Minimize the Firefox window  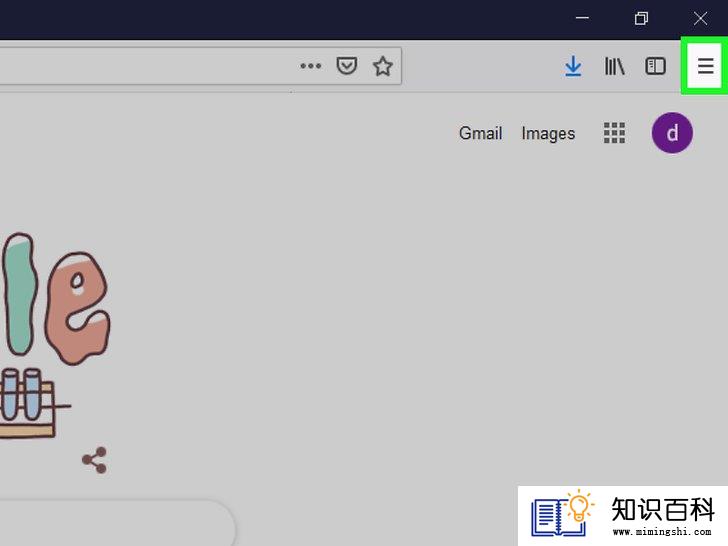click(x=582, y=19)
